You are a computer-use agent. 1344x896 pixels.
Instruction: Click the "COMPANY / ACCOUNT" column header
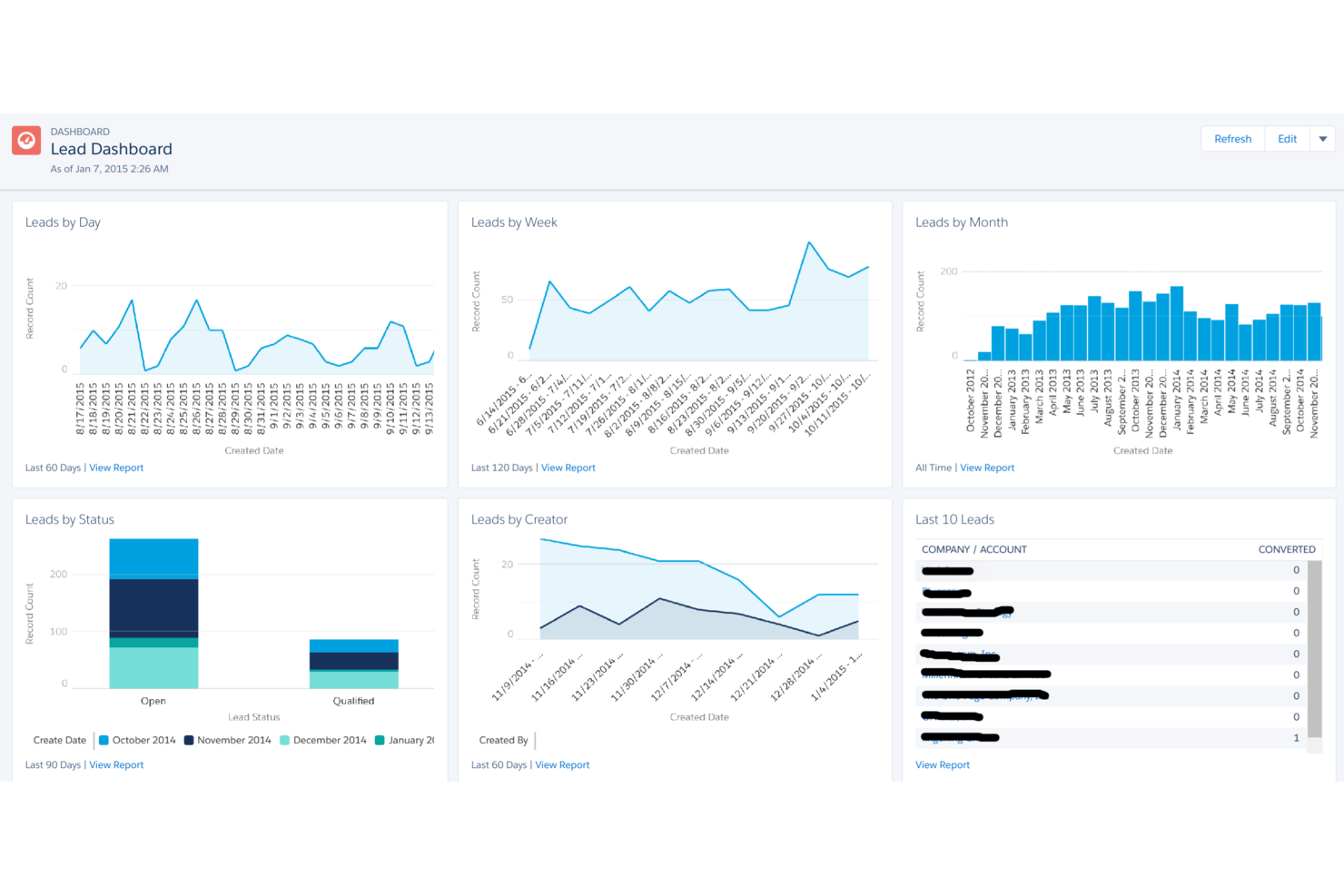(973, 549)
